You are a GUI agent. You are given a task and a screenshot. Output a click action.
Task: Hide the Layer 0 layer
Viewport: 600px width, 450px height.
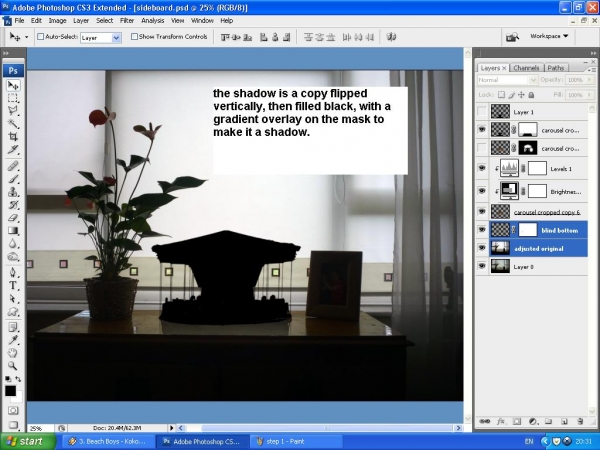482,266
